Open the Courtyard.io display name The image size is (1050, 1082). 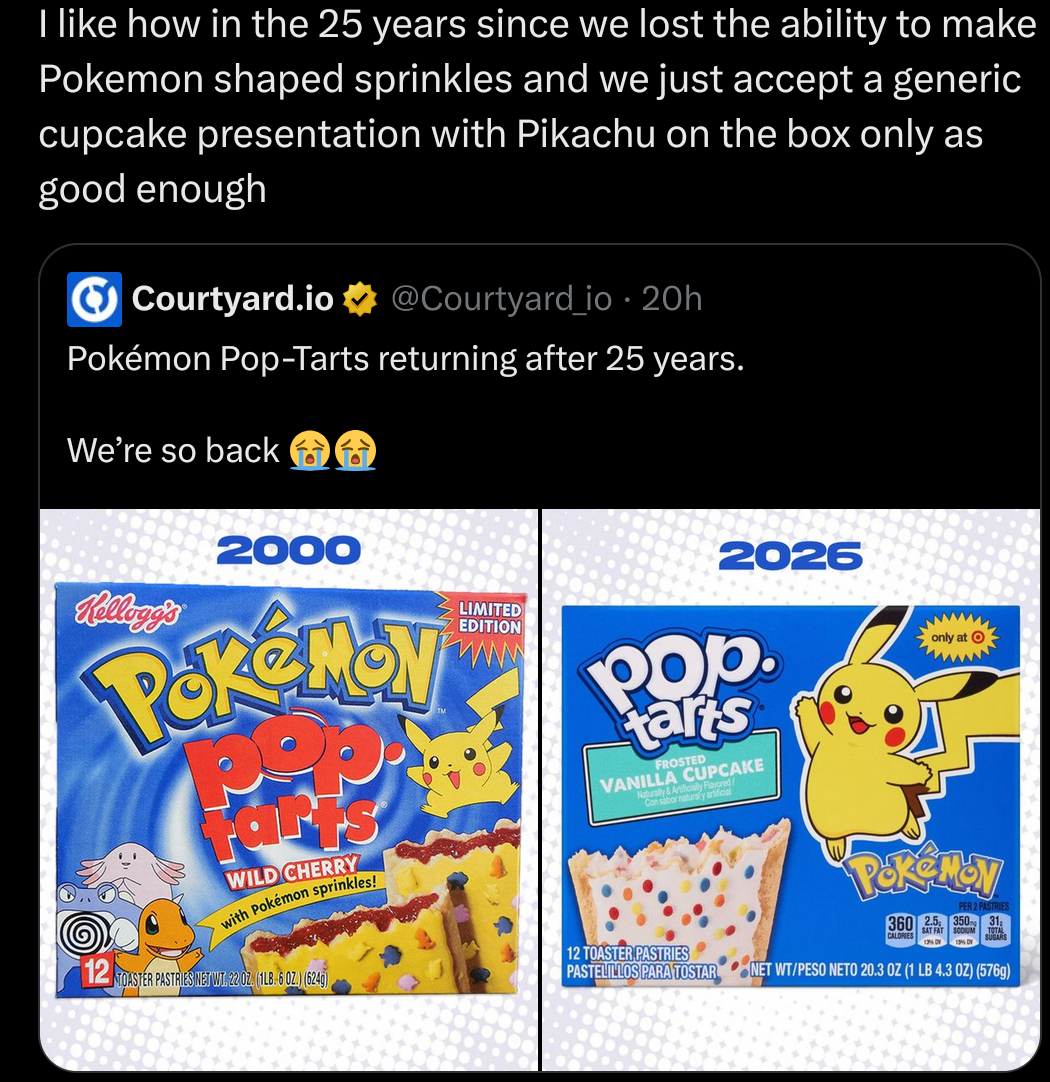[232, 299]
